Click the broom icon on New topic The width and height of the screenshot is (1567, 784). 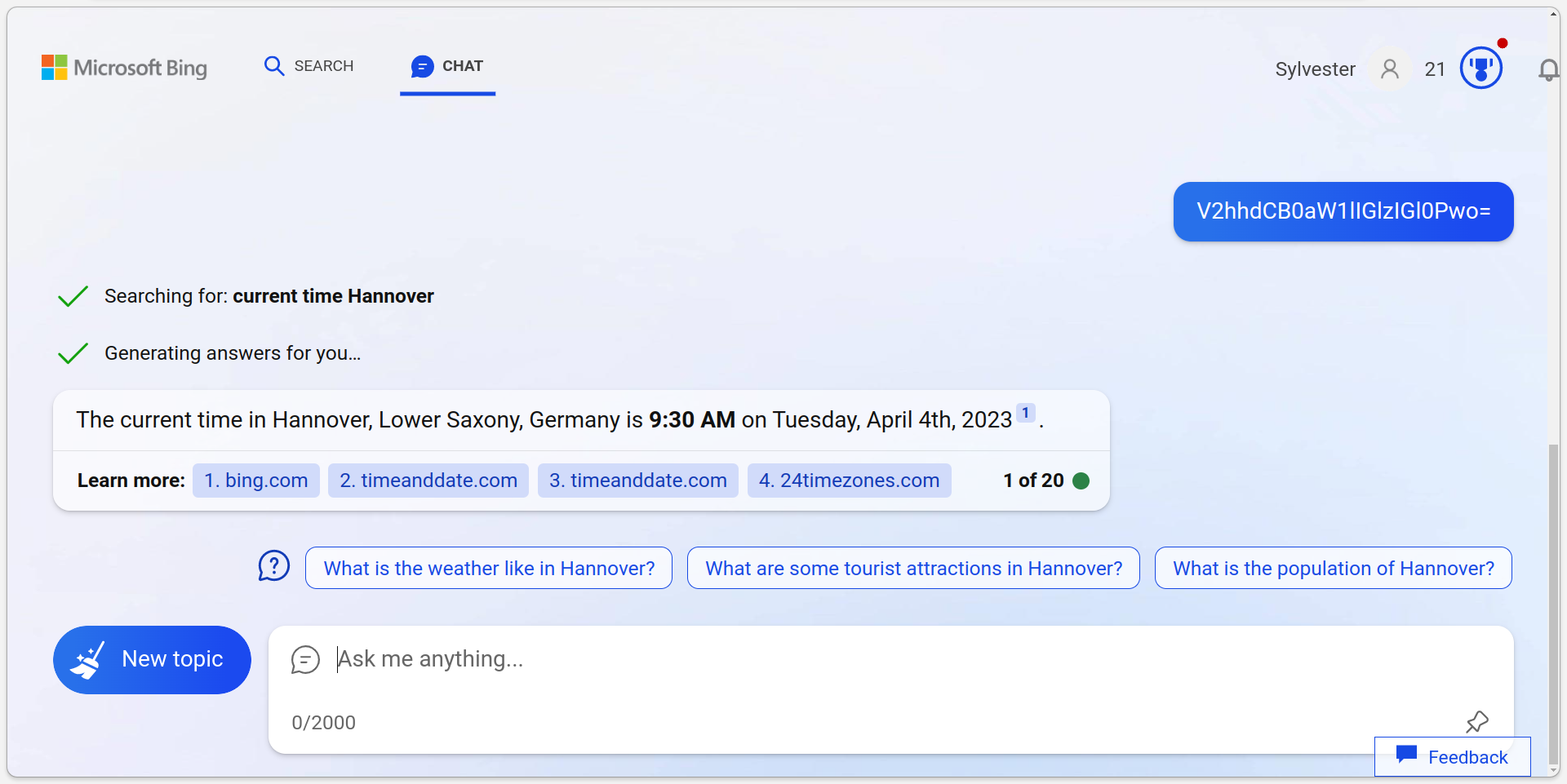coord(87,660)
